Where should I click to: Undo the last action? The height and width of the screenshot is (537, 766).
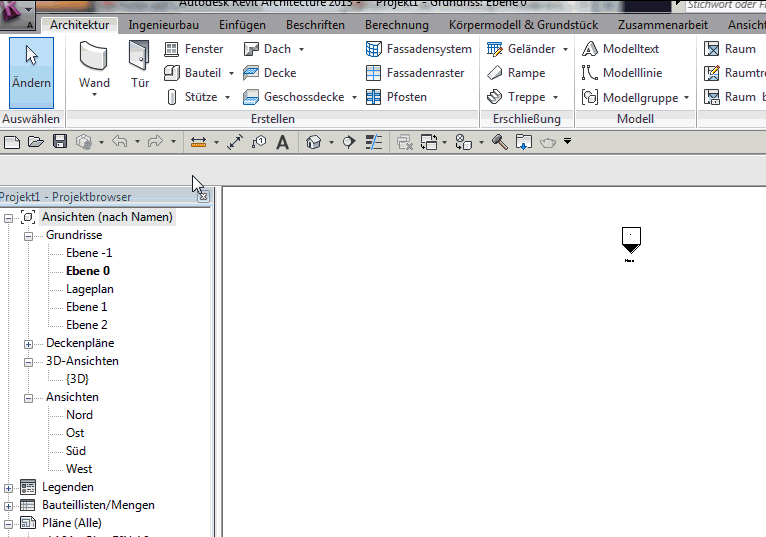[120, 142]
